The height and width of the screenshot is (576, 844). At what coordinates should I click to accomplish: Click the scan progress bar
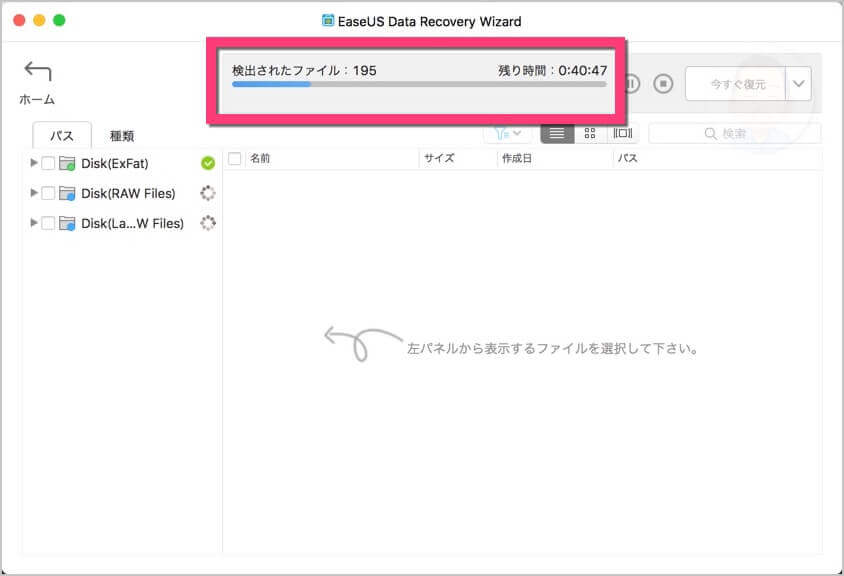pyautogui.click(x=419, y=85)
